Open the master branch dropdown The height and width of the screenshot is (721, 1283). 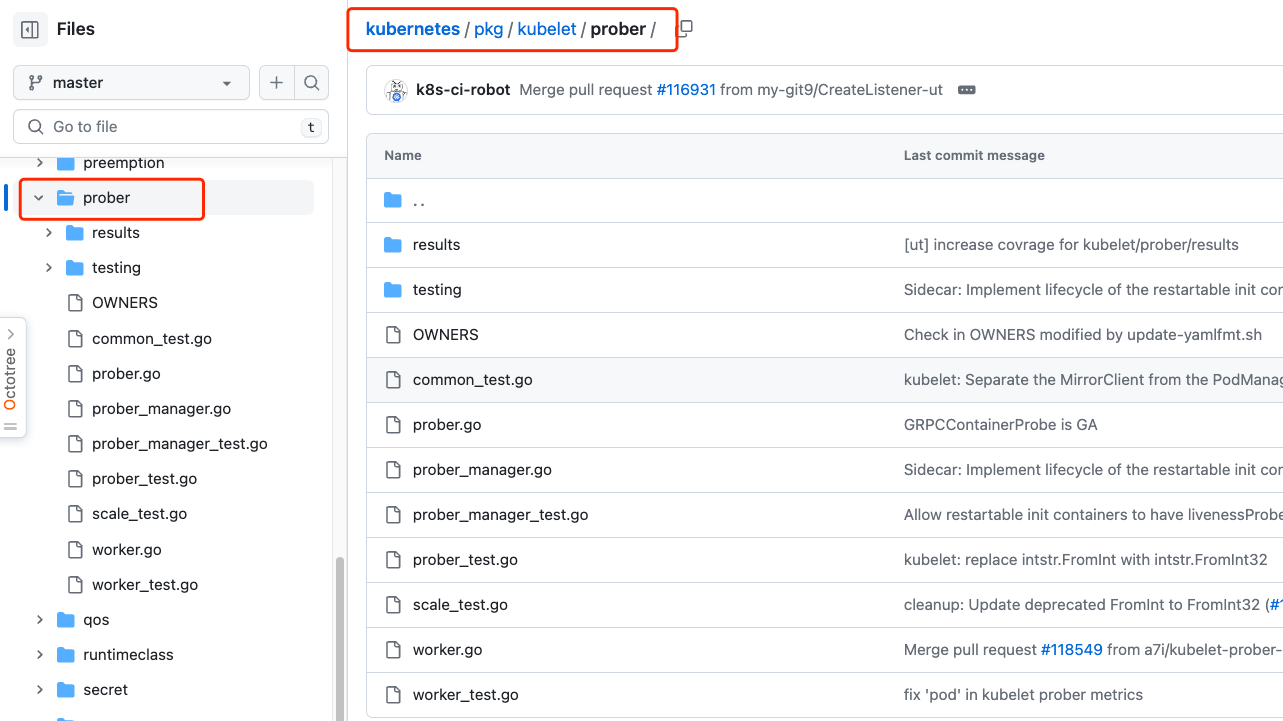tap(131, 83)
